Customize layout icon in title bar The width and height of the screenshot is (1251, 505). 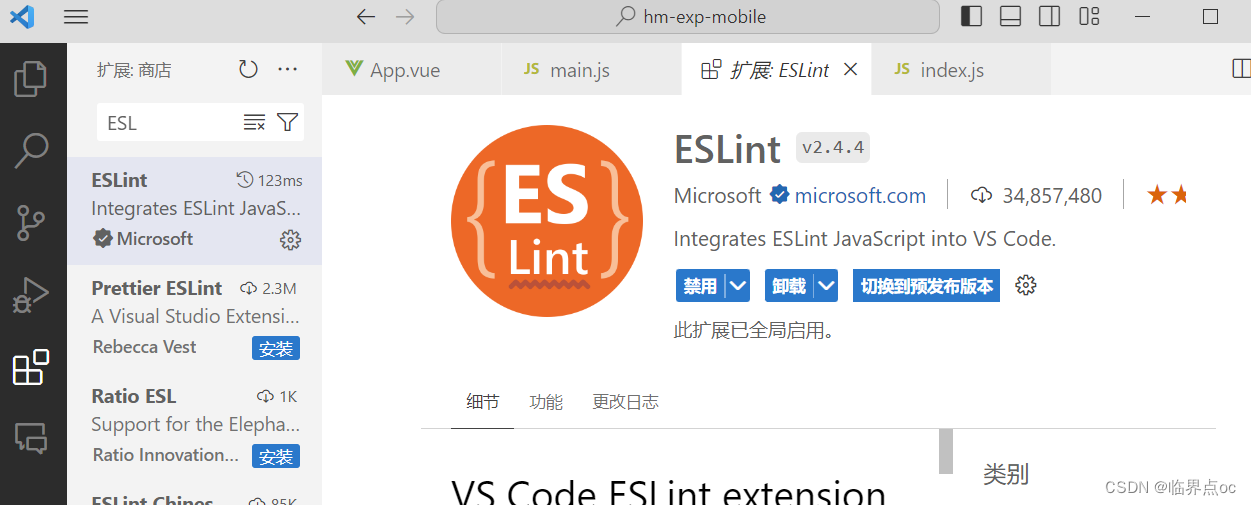tap(1089, 17)
